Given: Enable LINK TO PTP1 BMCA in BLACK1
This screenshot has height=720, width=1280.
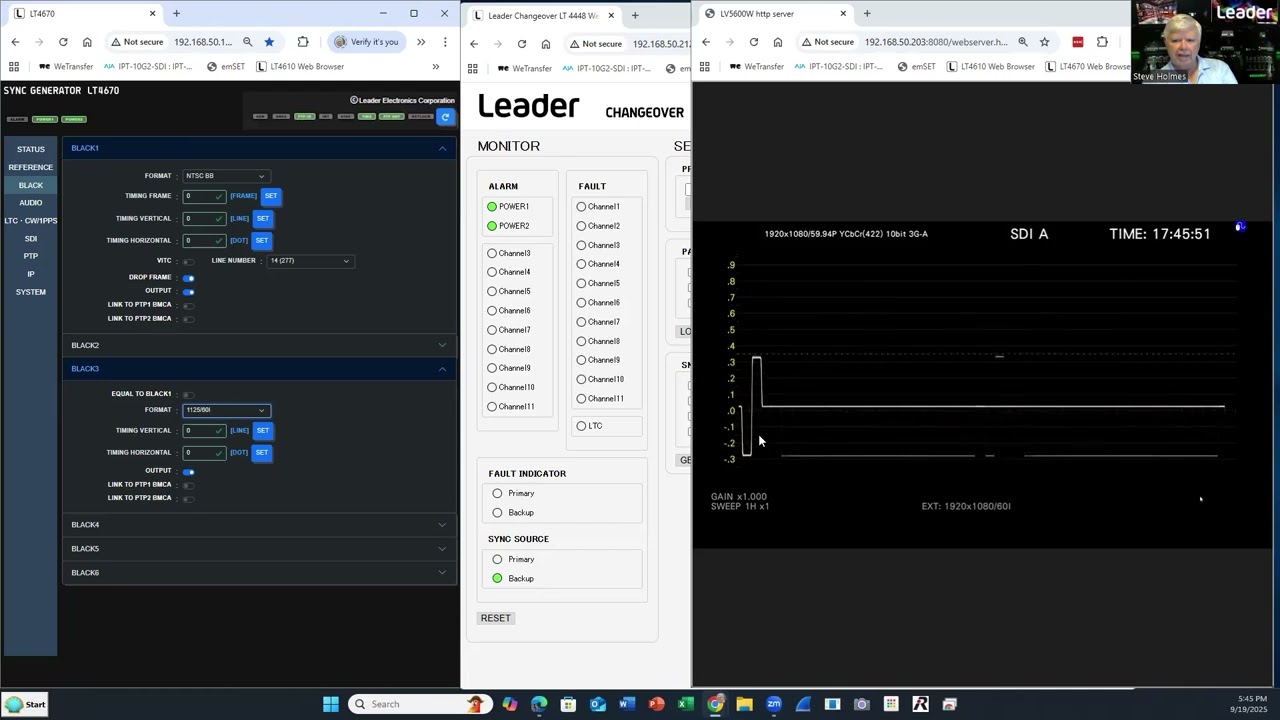Looking at the screenshot, I should (188, 305).
